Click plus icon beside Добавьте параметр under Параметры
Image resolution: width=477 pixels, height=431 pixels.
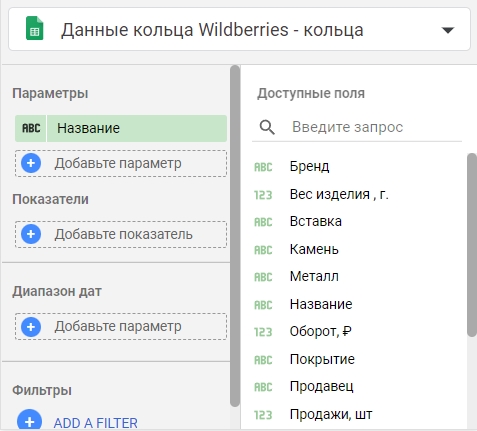click(x=31, y=163)
